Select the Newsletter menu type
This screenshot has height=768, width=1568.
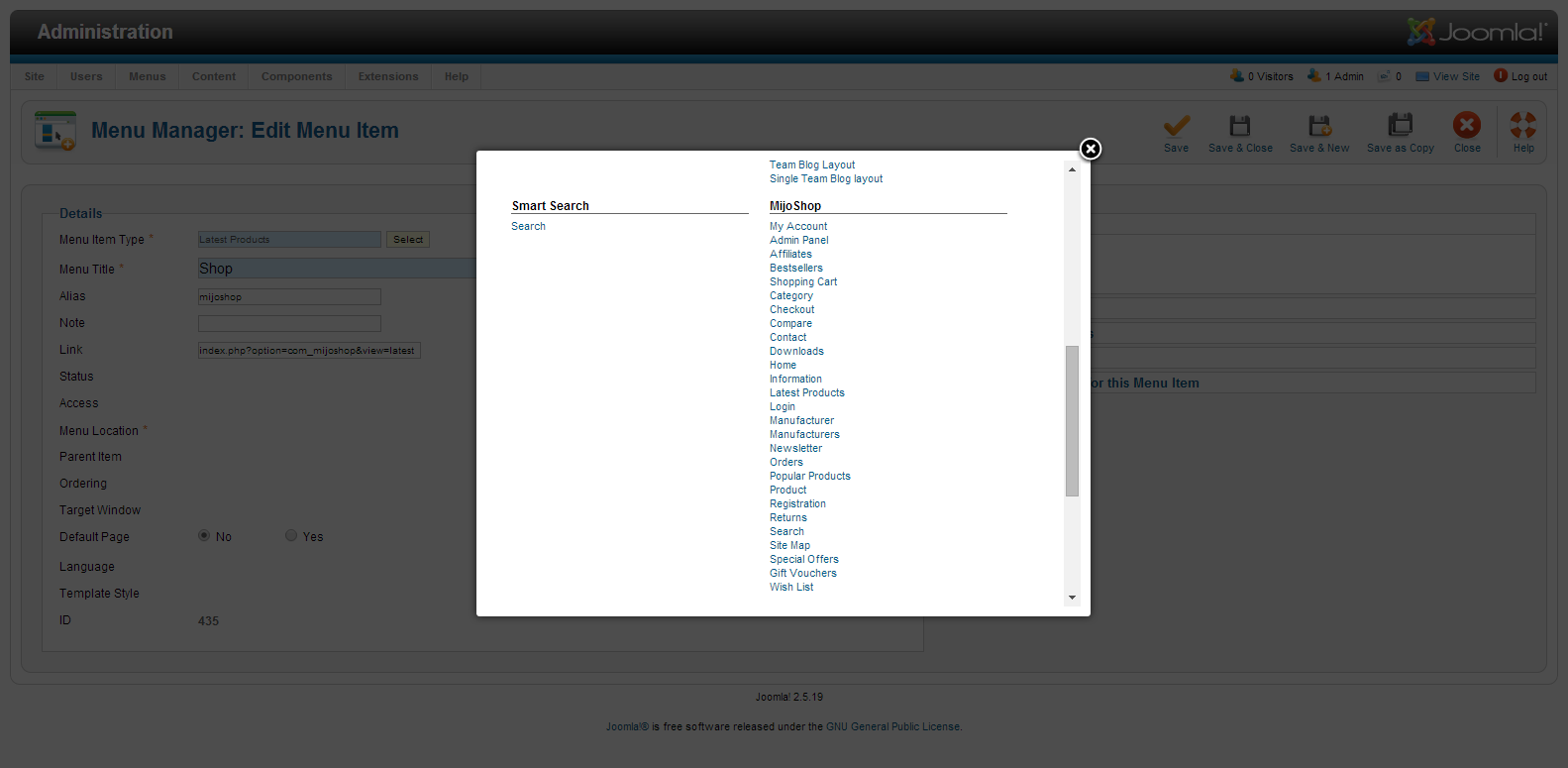coord(795,449)
